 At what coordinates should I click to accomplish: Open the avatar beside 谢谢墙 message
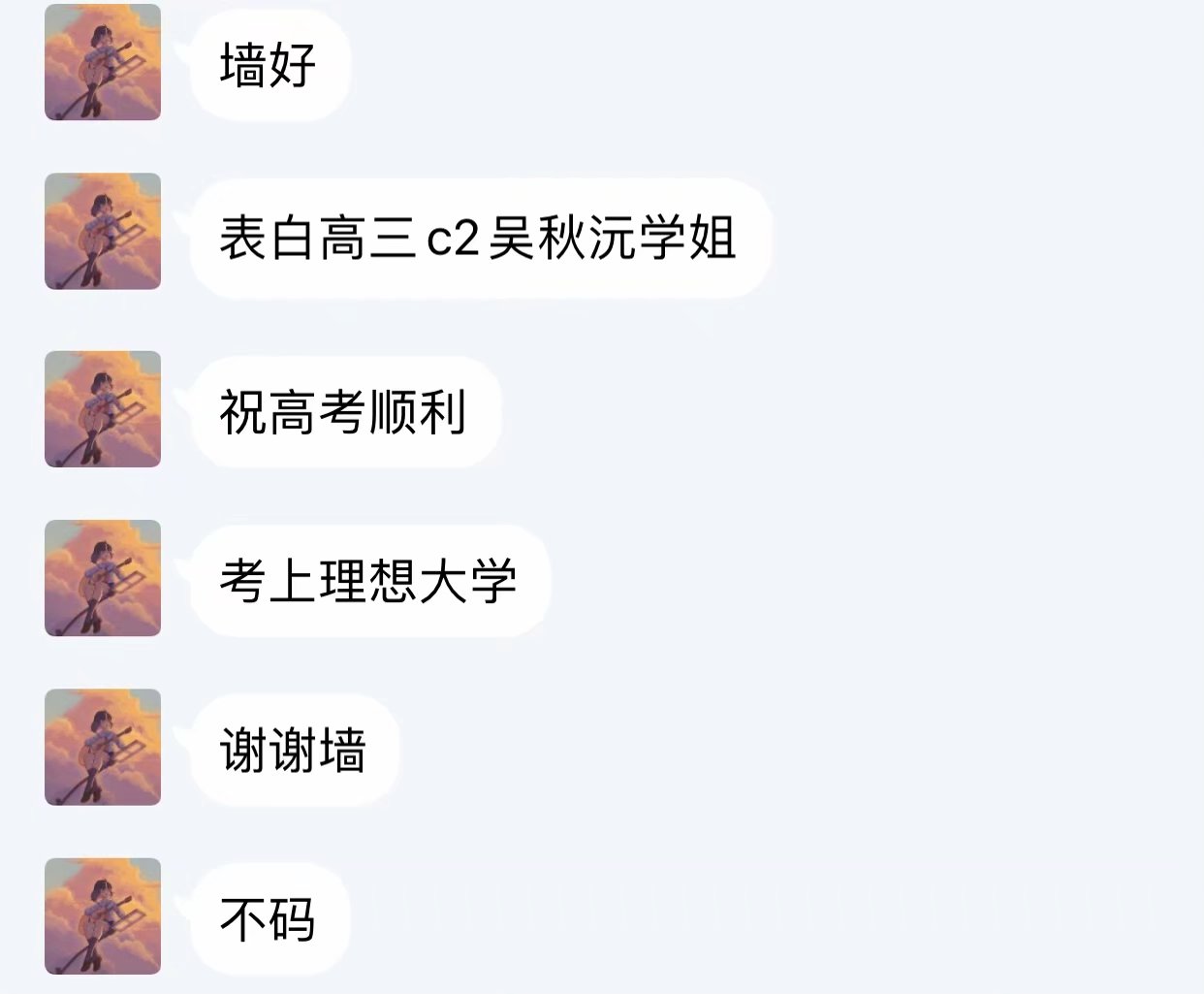coord(103,747)
